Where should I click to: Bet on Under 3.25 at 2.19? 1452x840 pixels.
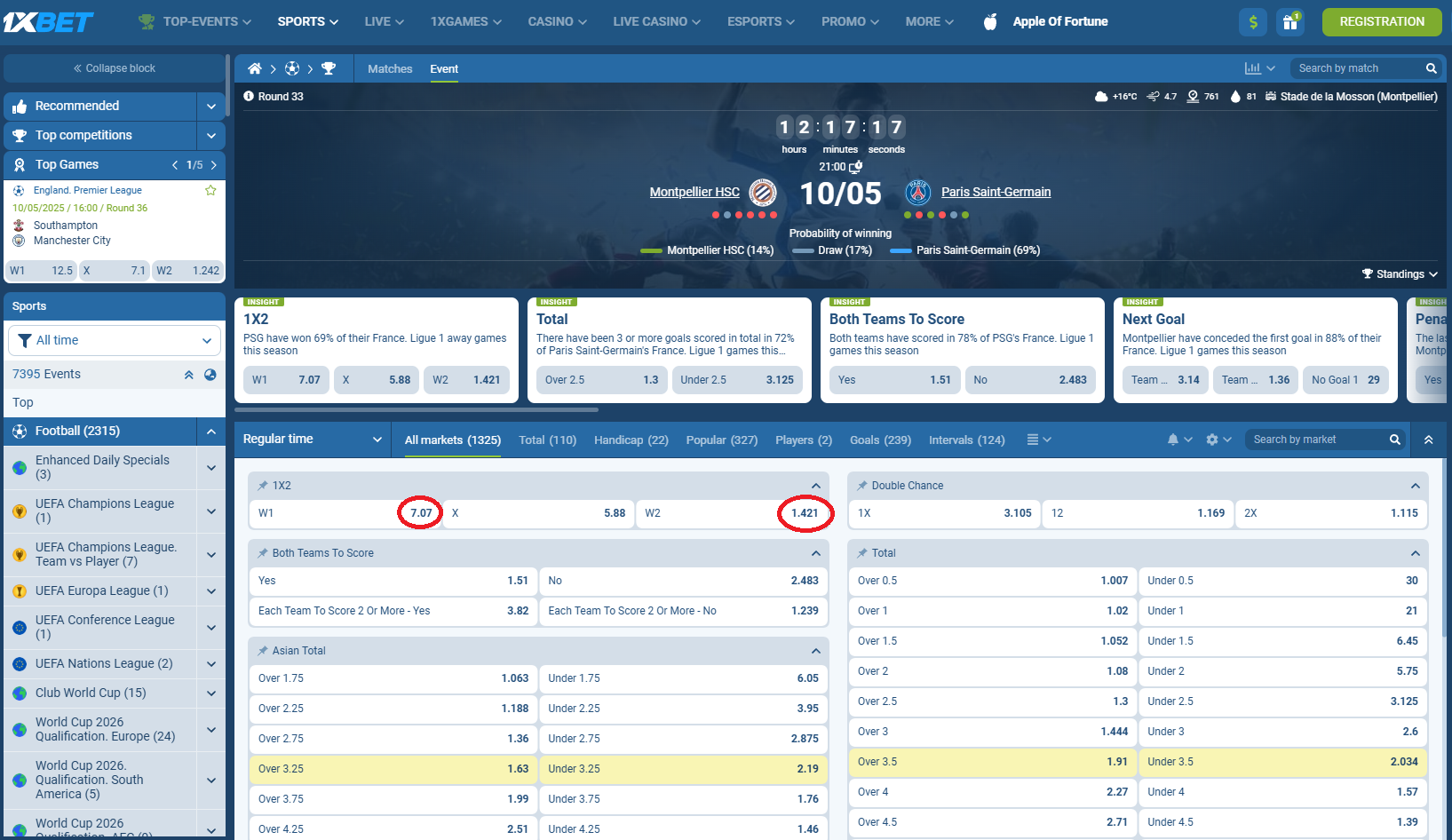point(683,769)
